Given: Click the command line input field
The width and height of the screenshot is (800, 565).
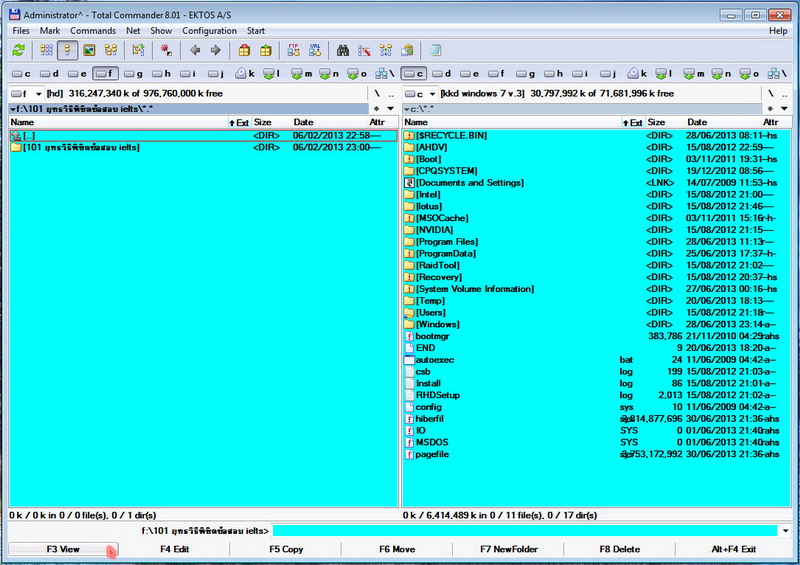Looking at the screenshot, I should click(525, 531).
